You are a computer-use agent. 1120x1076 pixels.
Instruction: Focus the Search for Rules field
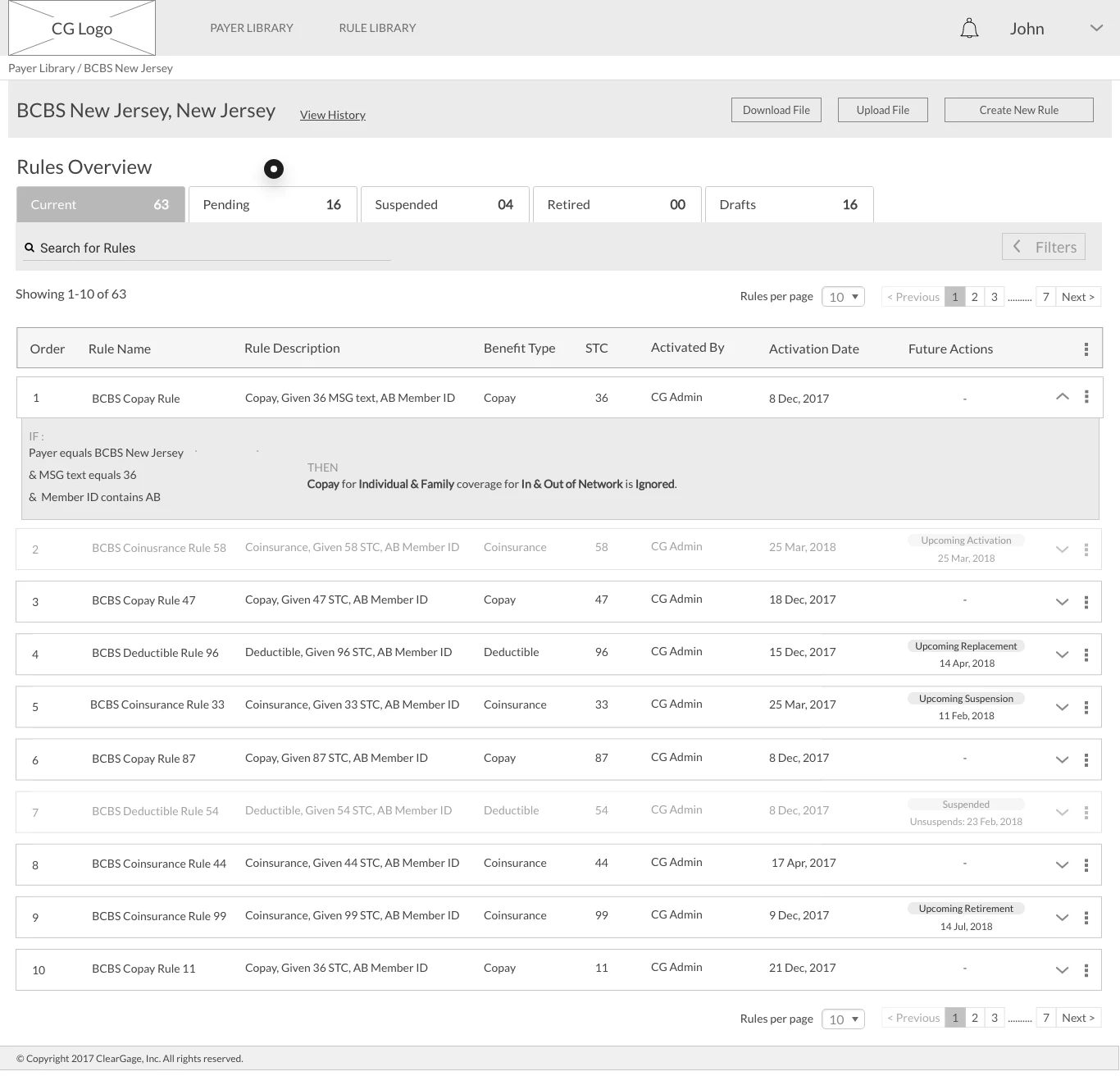[x=207, y=248]
